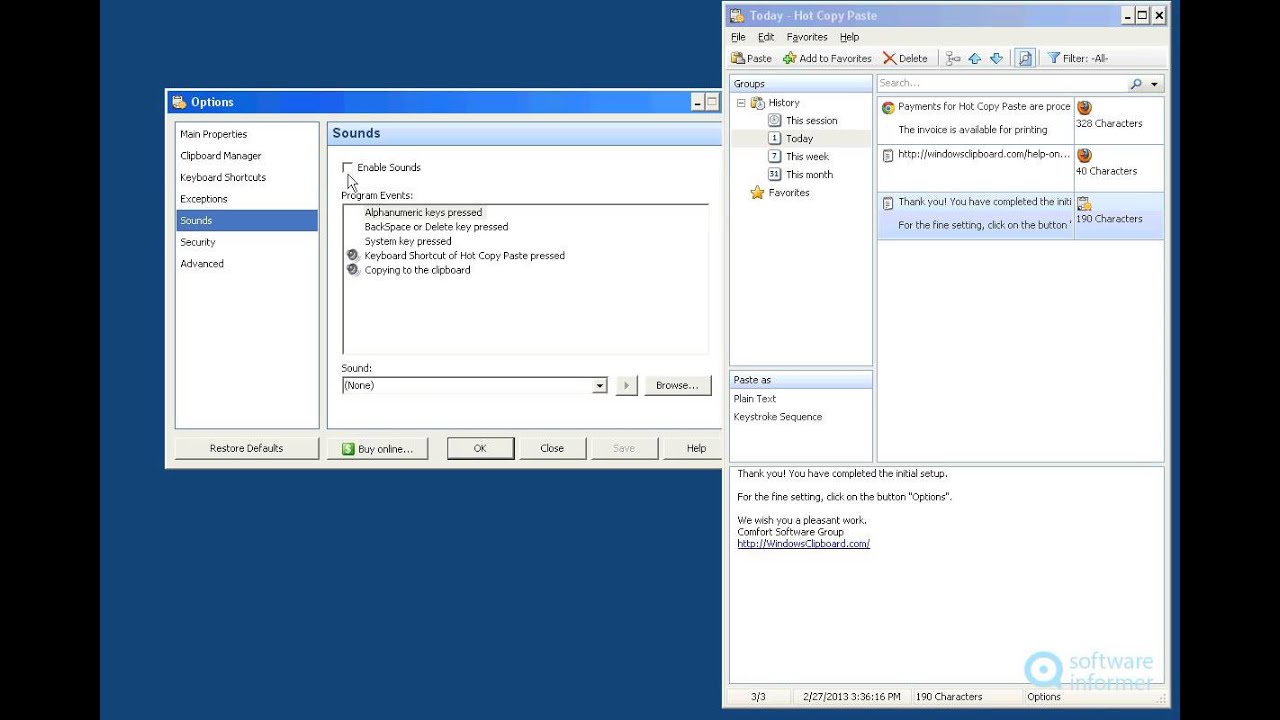Open the File menu
Image resolution: width=1280 pixels, height=720 pixels.
pos(738,37)
